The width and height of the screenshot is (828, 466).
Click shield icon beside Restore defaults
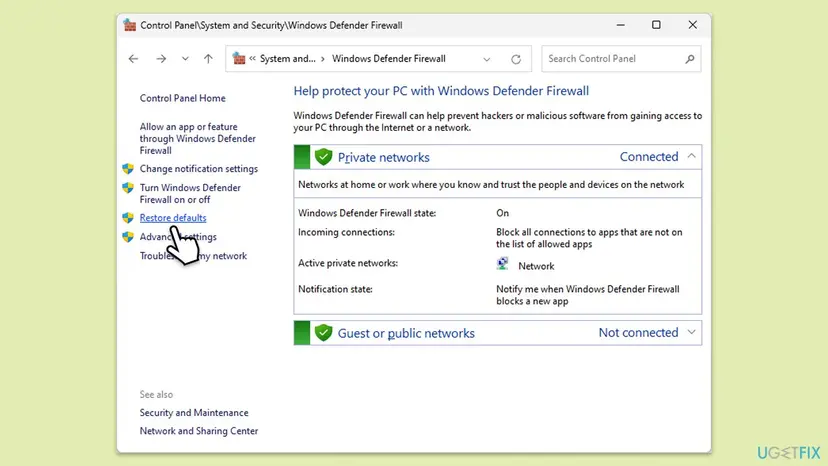pyautogui.click(x=128, y=218)
